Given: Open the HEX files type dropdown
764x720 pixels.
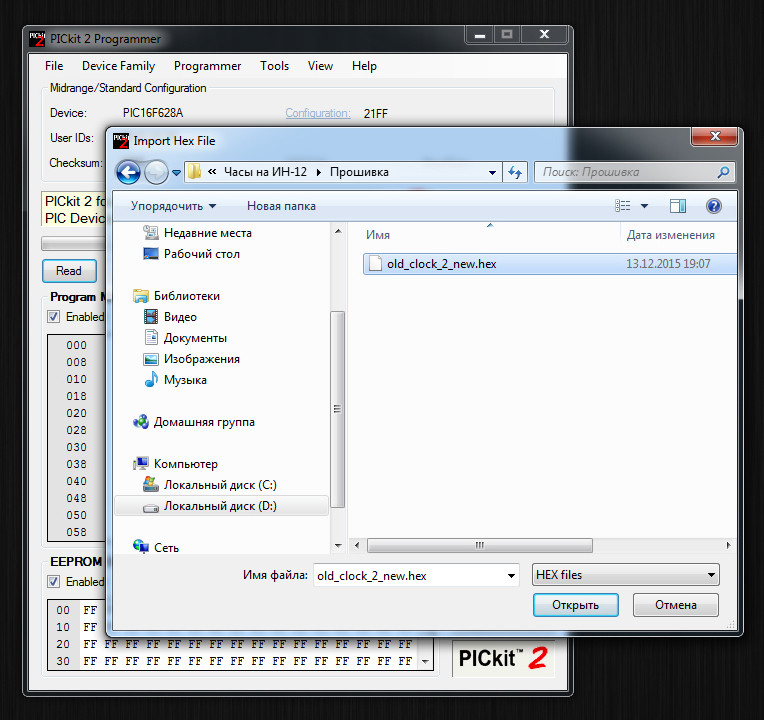Looking at the screenshot, I should pos(626,575).
